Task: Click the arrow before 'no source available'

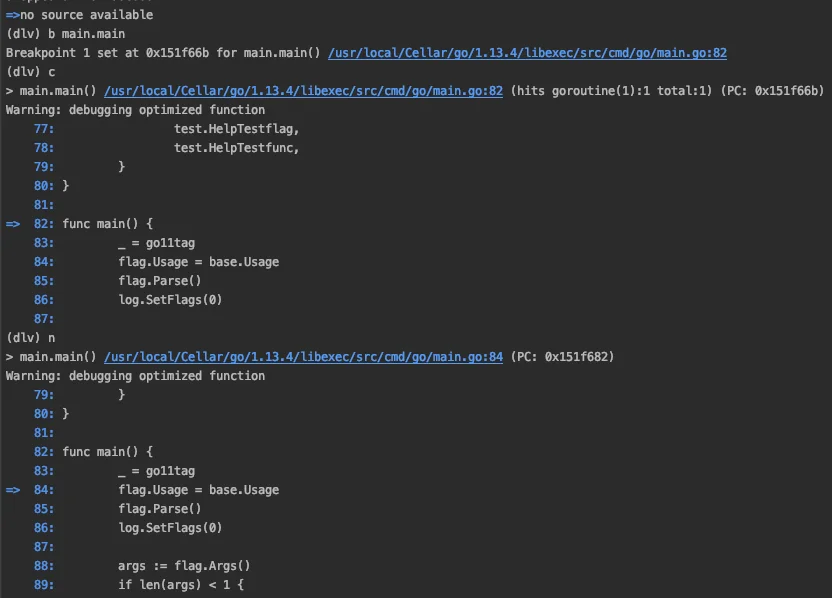Action: tap(13, 15)
